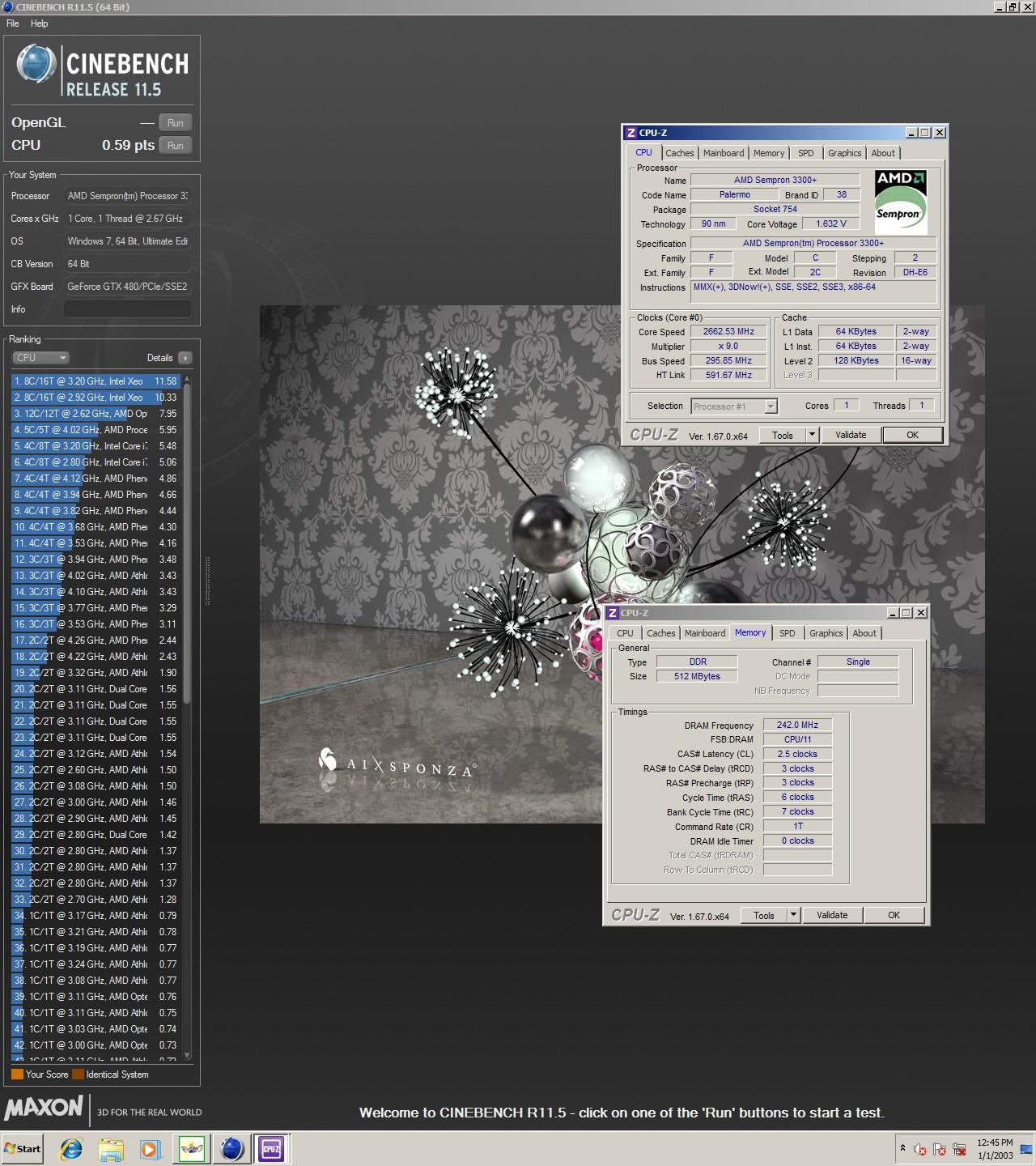Switch to Caches tab in upper CPU-Z window
The height and width of the screenshot is (1166, 1036).
(680, 153)
